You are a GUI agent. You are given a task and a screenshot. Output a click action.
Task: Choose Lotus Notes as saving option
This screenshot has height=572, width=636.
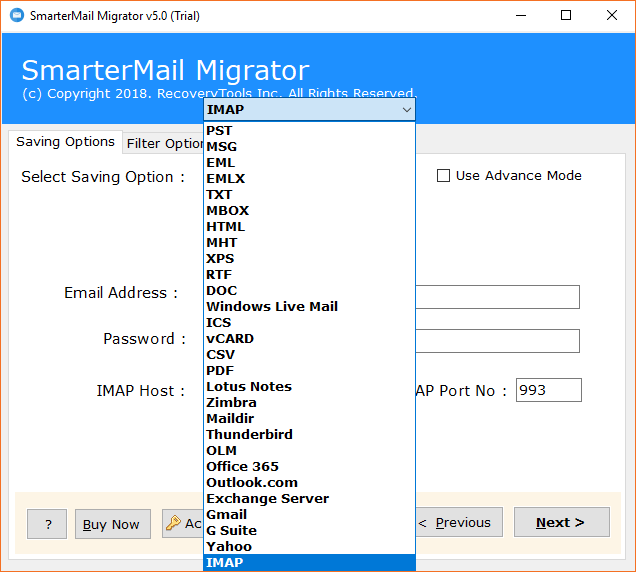(309, 387)
